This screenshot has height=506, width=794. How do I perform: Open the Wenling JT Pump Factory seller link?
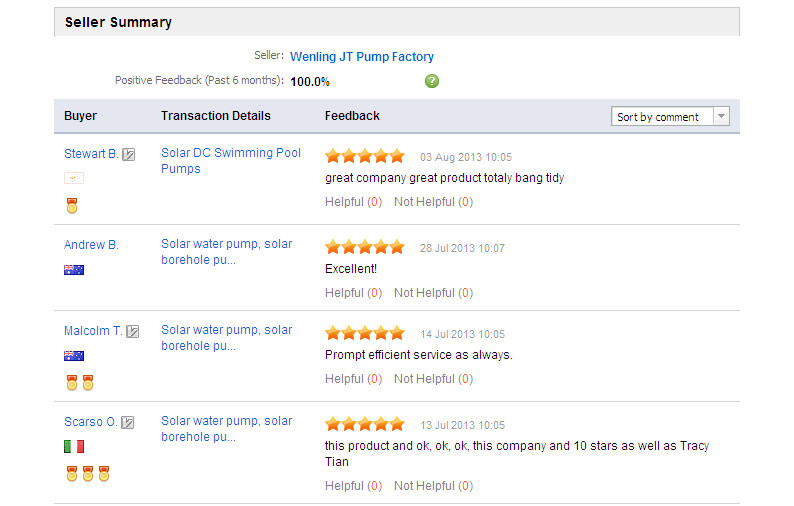point(362,57)
